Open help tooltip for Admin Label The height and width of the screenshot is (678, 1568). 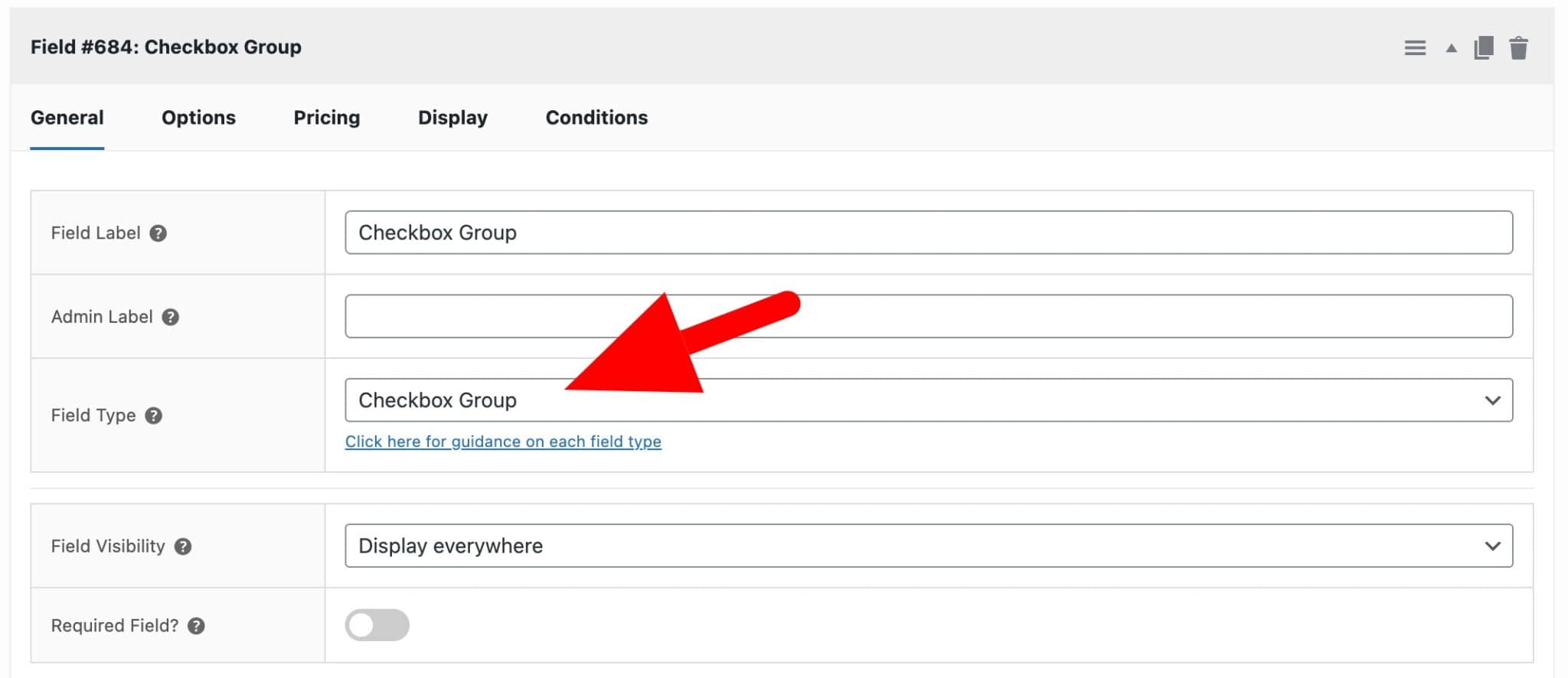tap(170, 317)
